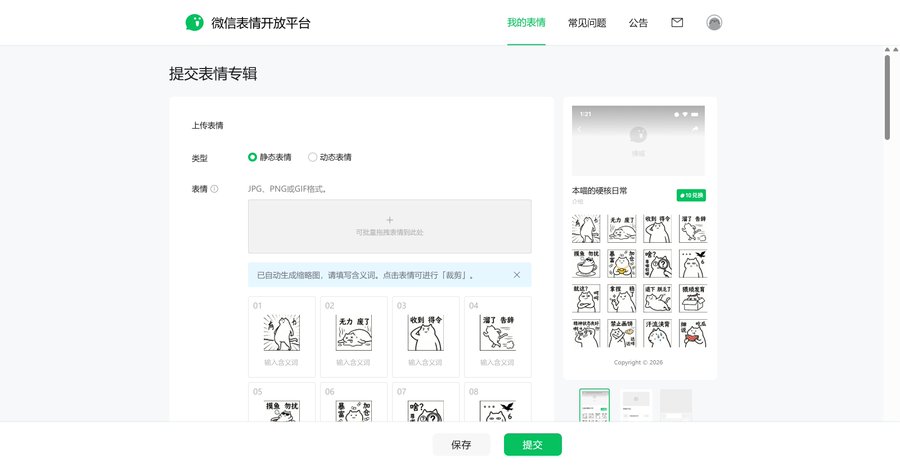
Task: Click preview sticker 摸鱼 勿扰 coffee cup
Action: tap(586, 264)
